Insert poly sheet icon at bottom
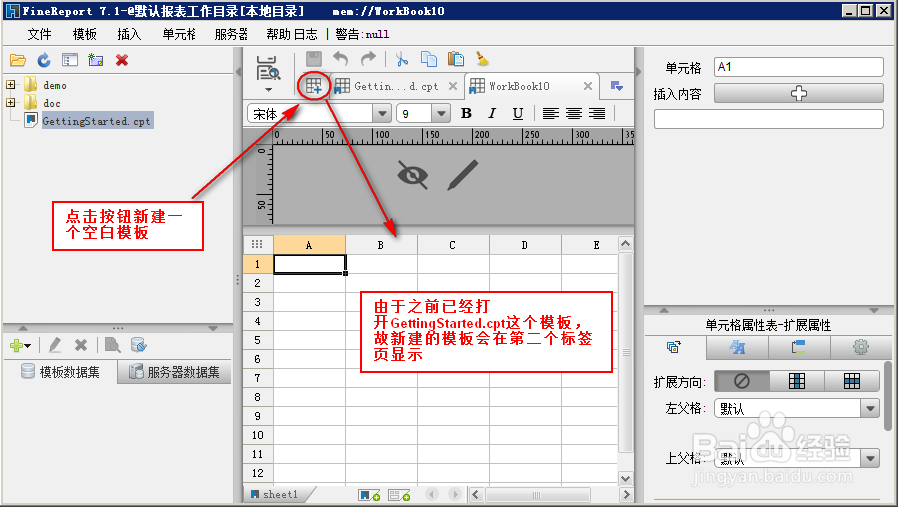The width and height of the screenshot is (902, 507). point(399,495)
